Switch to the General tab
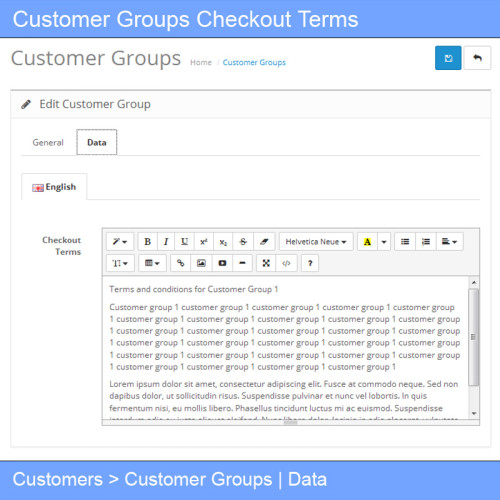500x500 pixels. (48, 143)
